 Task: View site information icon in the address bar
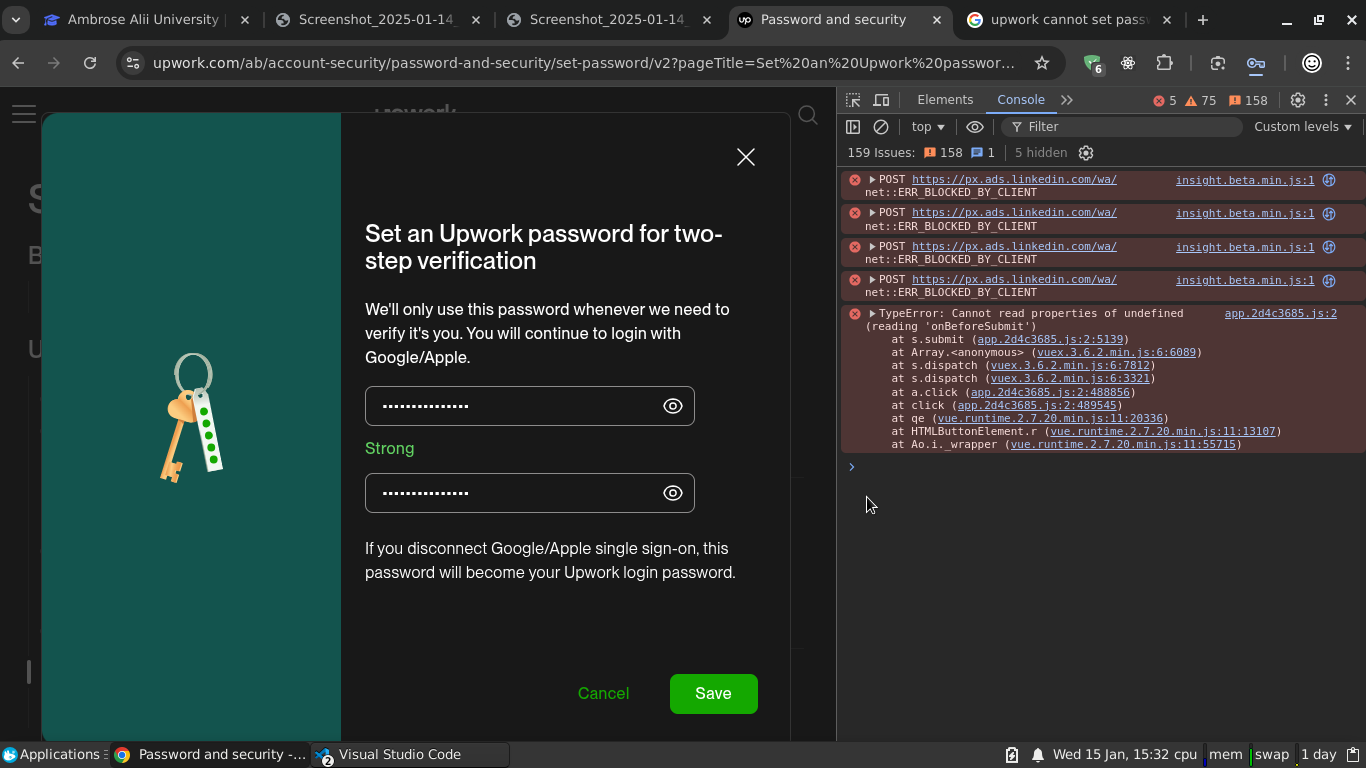click(x=132, y=63)
